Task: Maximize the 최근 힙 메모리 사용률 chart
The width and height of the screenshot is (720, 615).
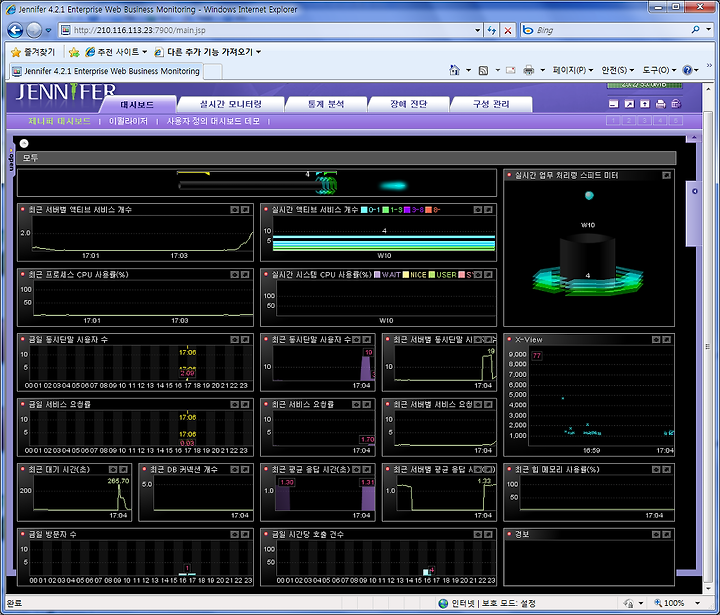Action: 666,469
